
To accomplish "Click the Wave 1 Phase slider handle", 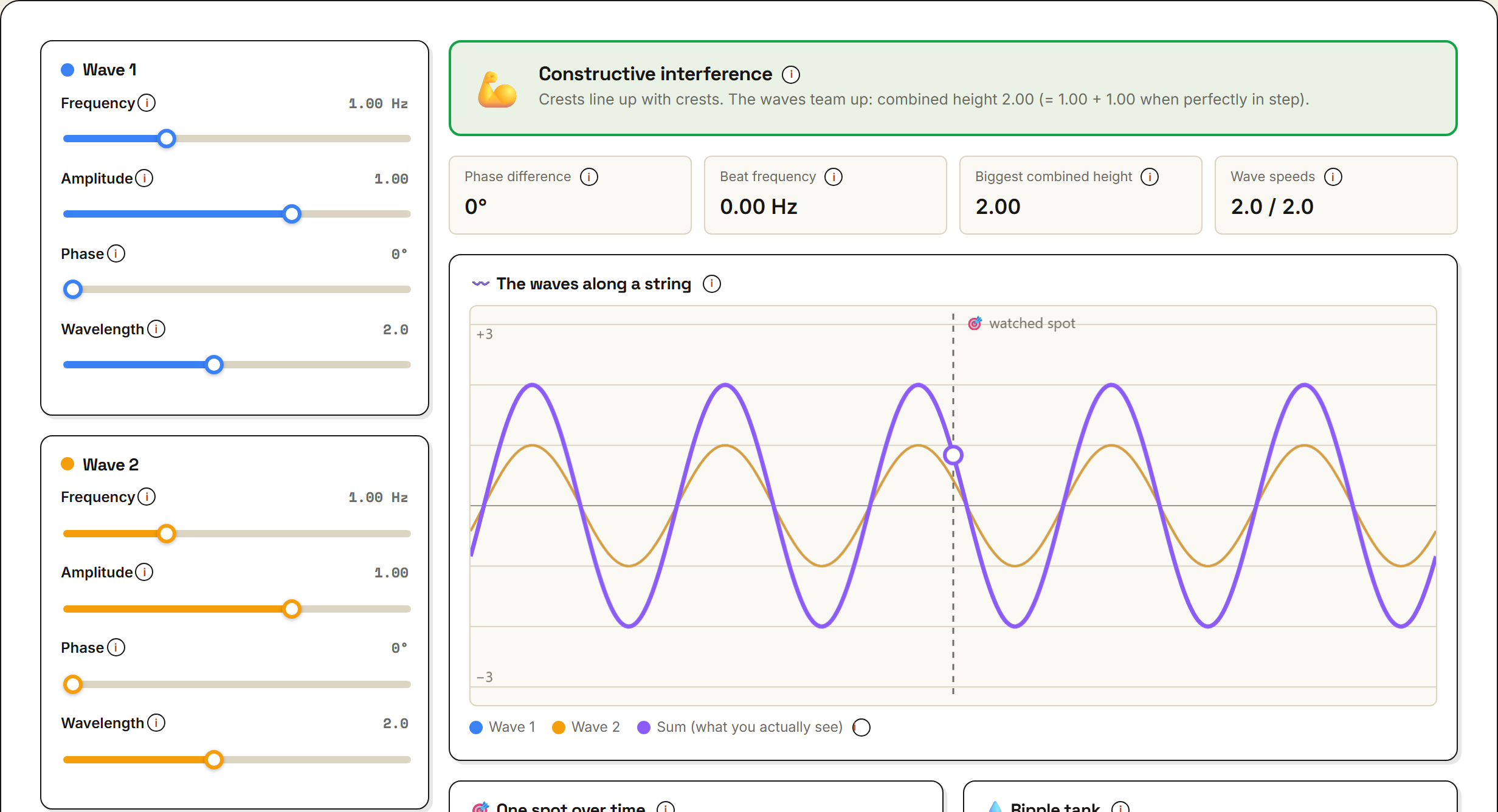I will 73,289.
